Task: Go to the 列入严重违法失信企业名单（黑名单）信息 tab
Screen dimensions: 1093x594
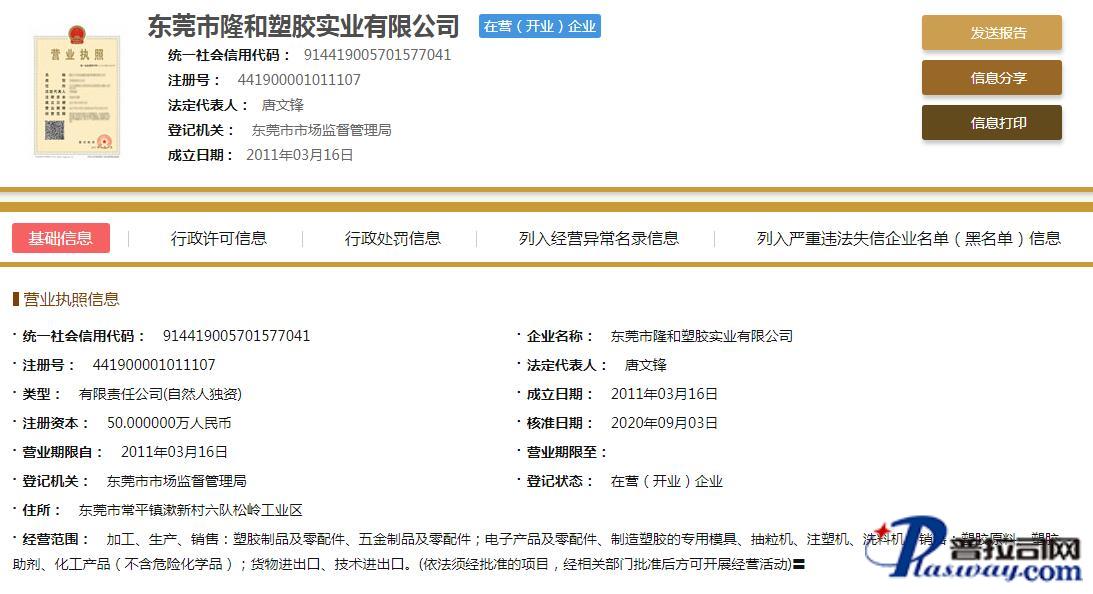Action: 908,238
